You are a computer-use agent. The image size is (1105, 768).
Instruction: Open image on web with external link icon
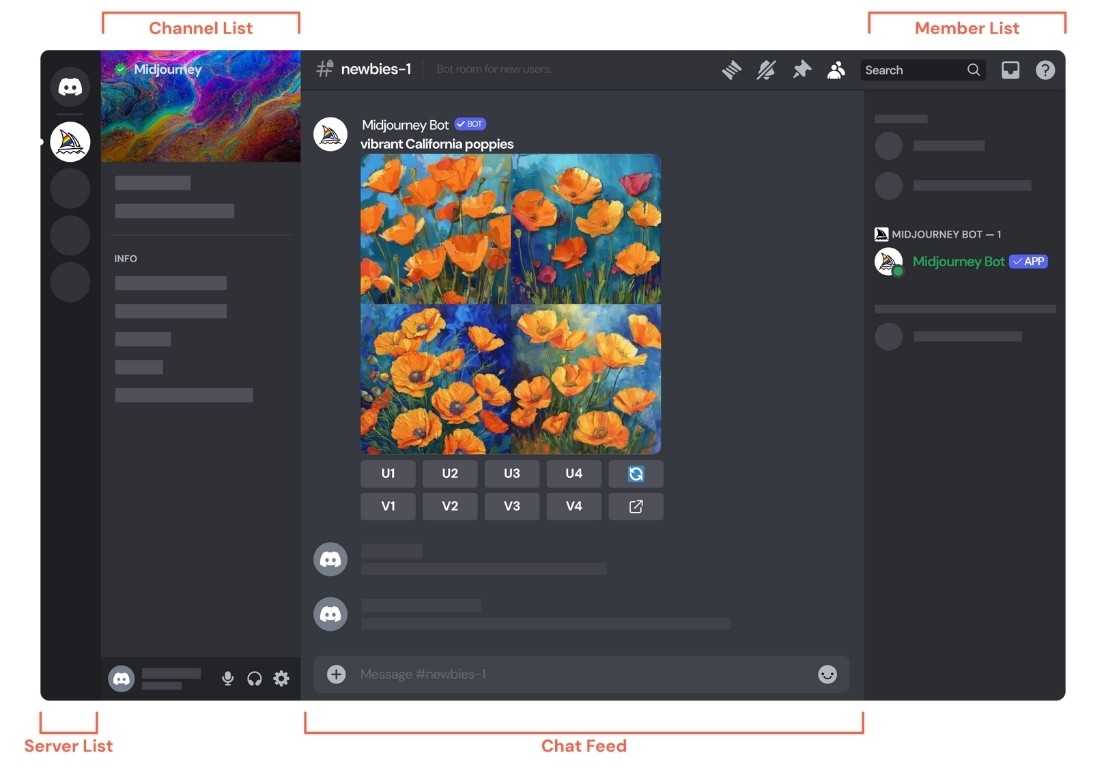636,506
